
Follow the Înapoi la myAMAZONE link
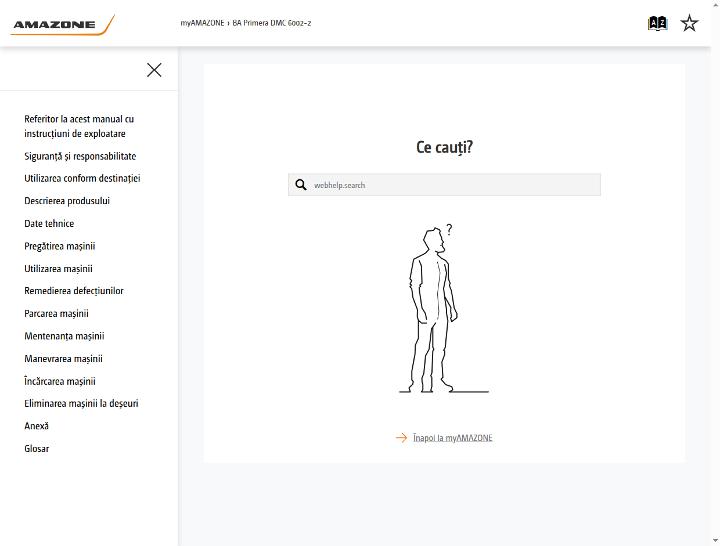452,438
